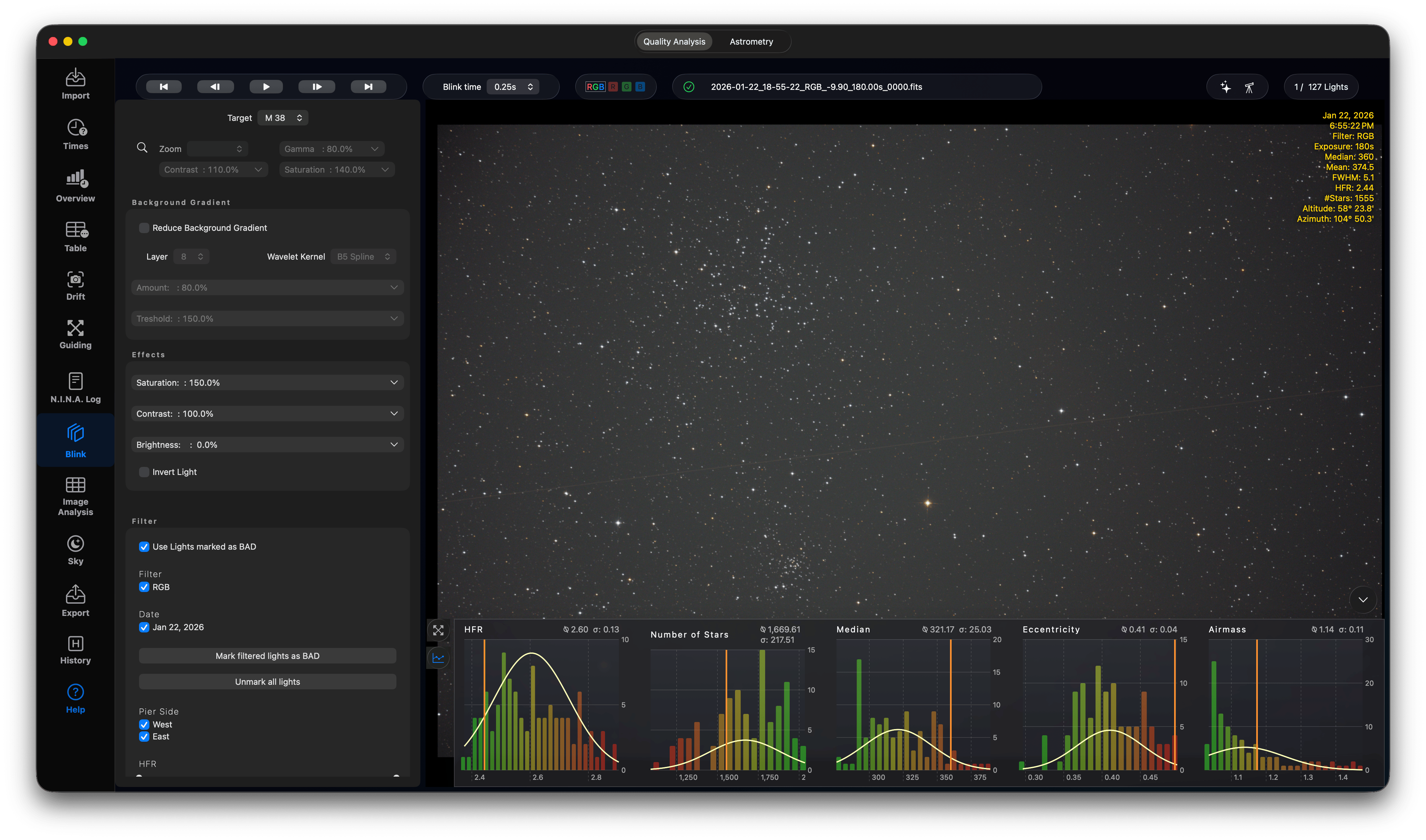This screenshot has height=840, width=1426.
Task: Open the Target M 38 dropdown
Action: [283, 118]
